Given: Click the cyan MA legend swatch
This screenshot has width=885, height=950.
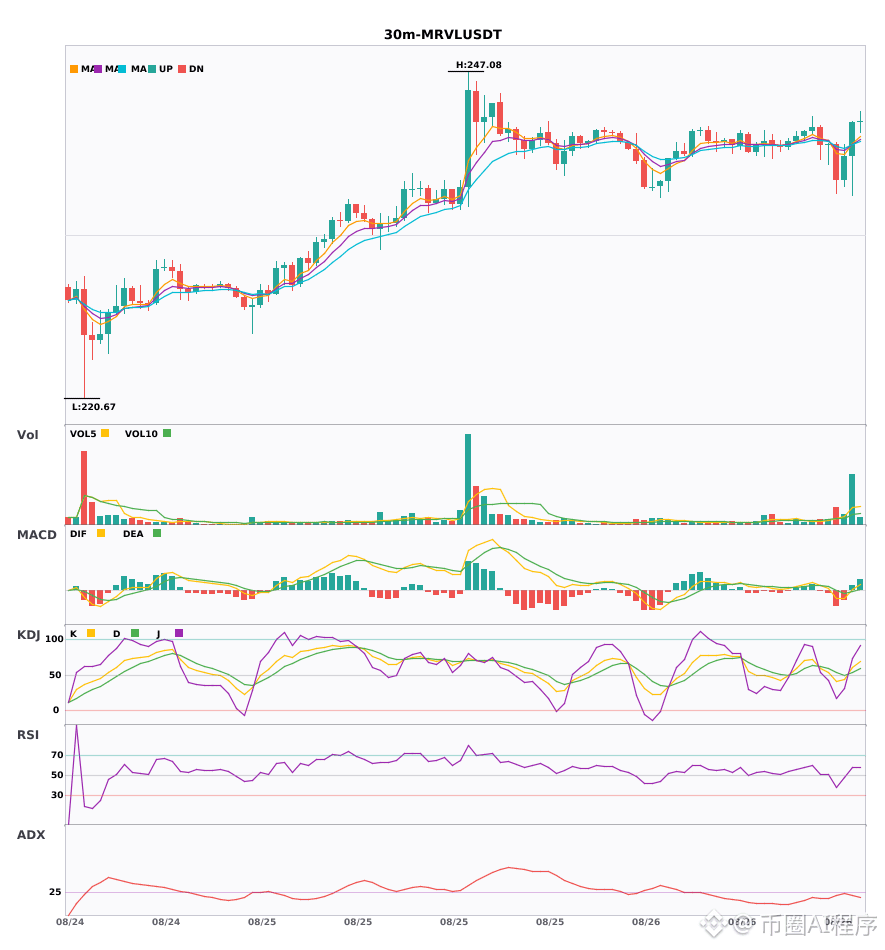Looking at the screenshot, I should tap(122, 69).
